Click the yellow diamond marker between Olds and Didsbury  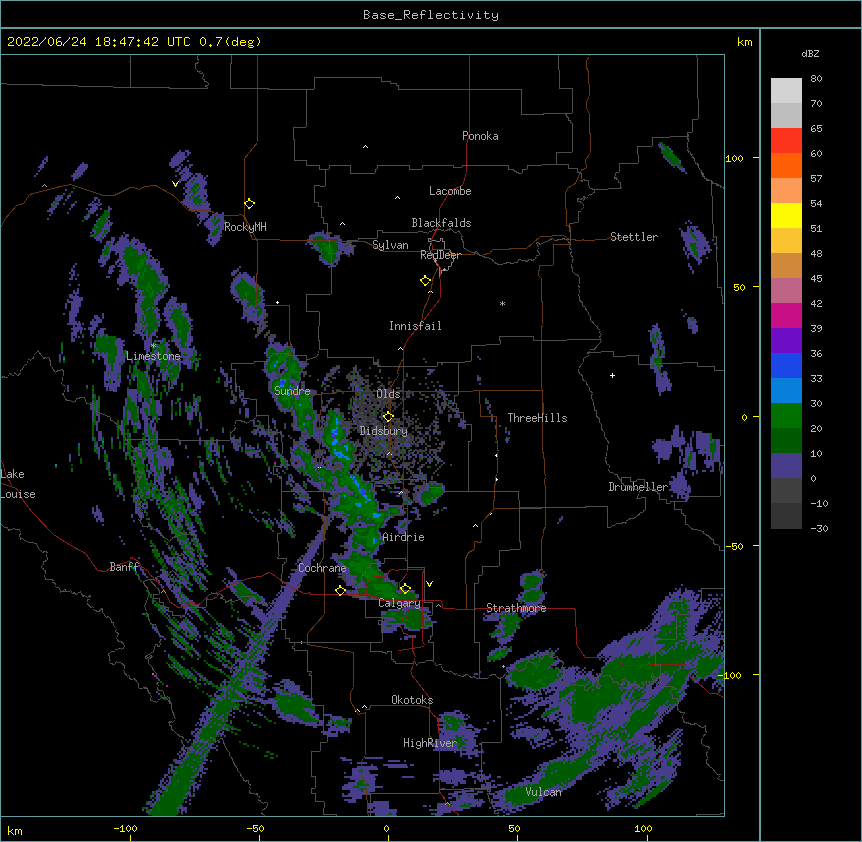[388, 416]
